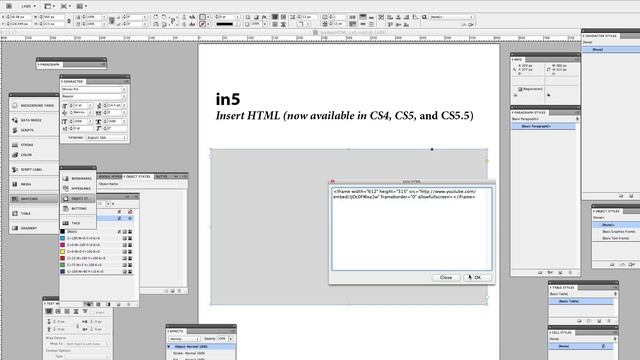The height and width of the screenshot is (360, 640).
Task: Select the Paragraph panel tab
Action: click(49, 64)
